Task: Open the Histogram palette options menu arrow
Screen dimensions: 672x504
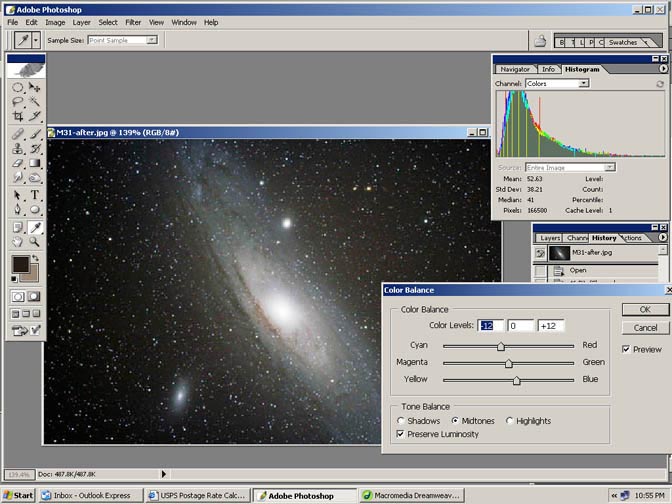Action: [x=663, y=69]
